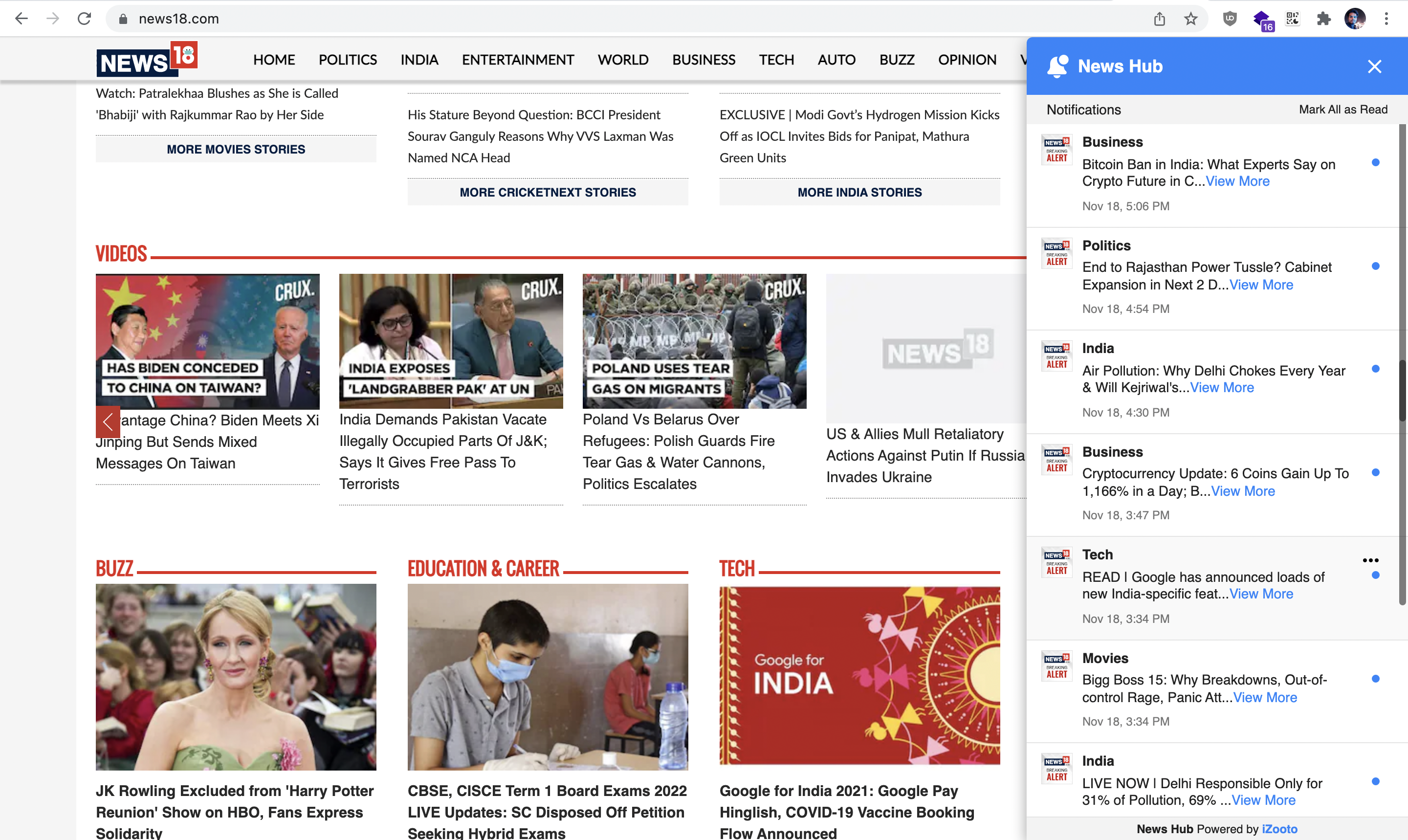This screenshot has width=1408, height=840.
Task: Open the WORLD nav item
Action: point(623,60)
